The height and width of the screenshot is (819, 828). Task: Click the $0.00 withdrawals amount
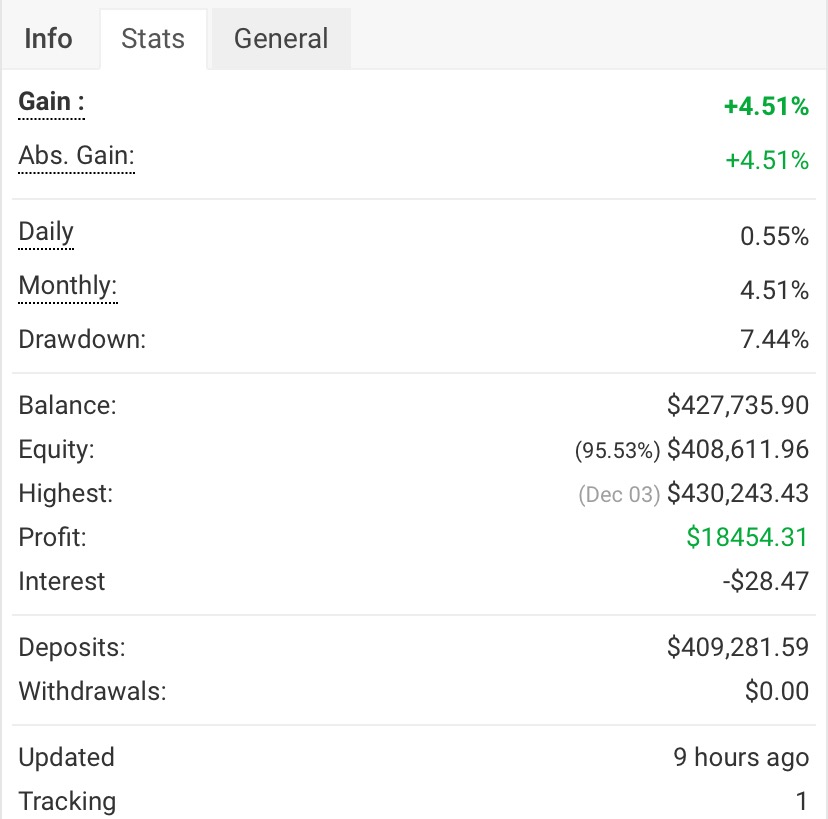777,692
